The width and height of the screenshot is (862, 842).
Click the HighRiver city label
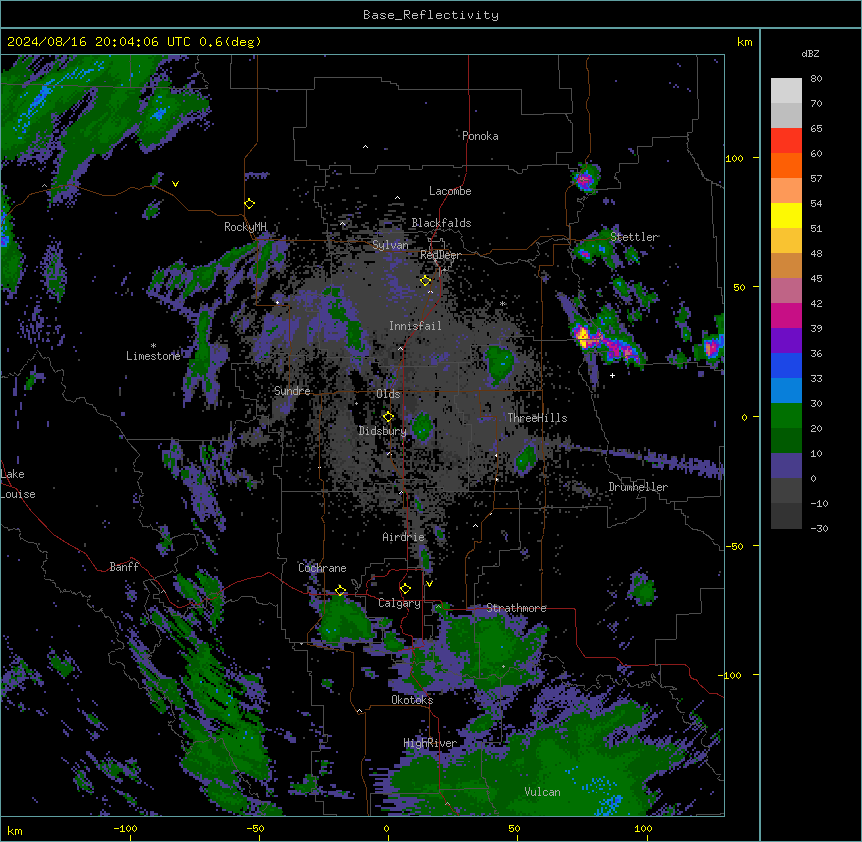tap(430, 743)
